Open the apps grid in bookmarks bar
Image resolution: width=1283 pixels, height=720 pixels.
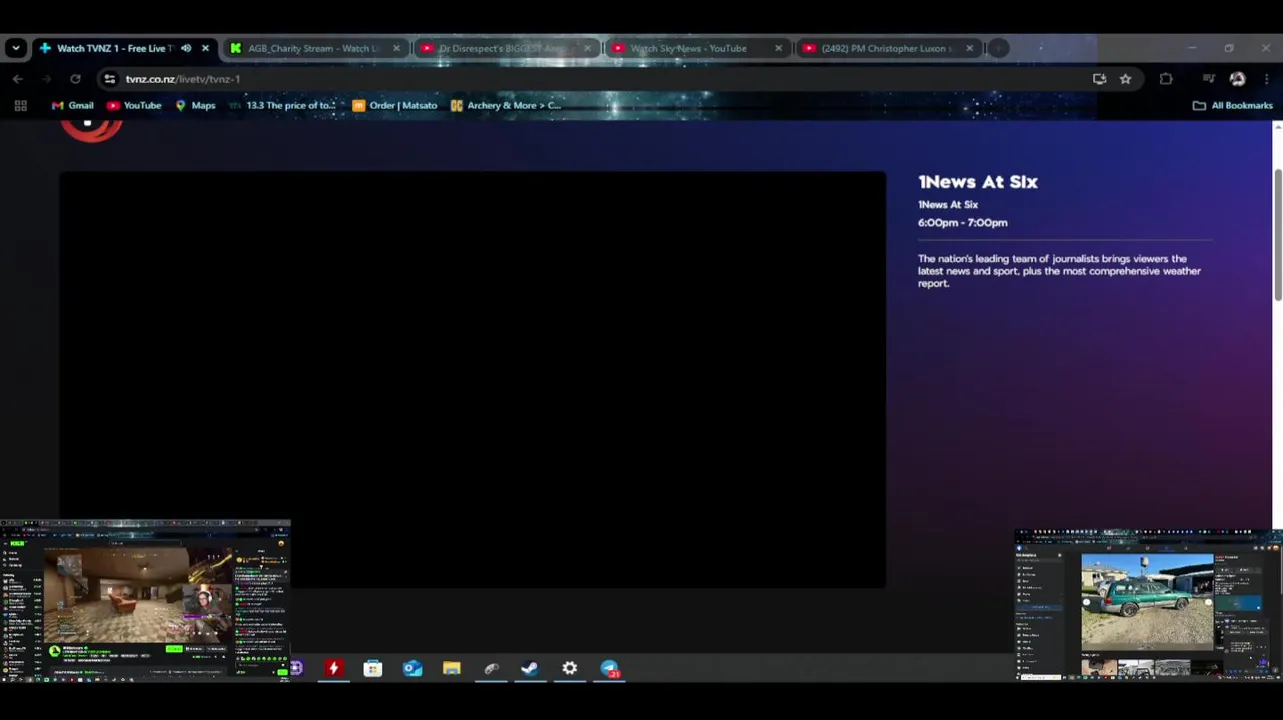point(20,105)
